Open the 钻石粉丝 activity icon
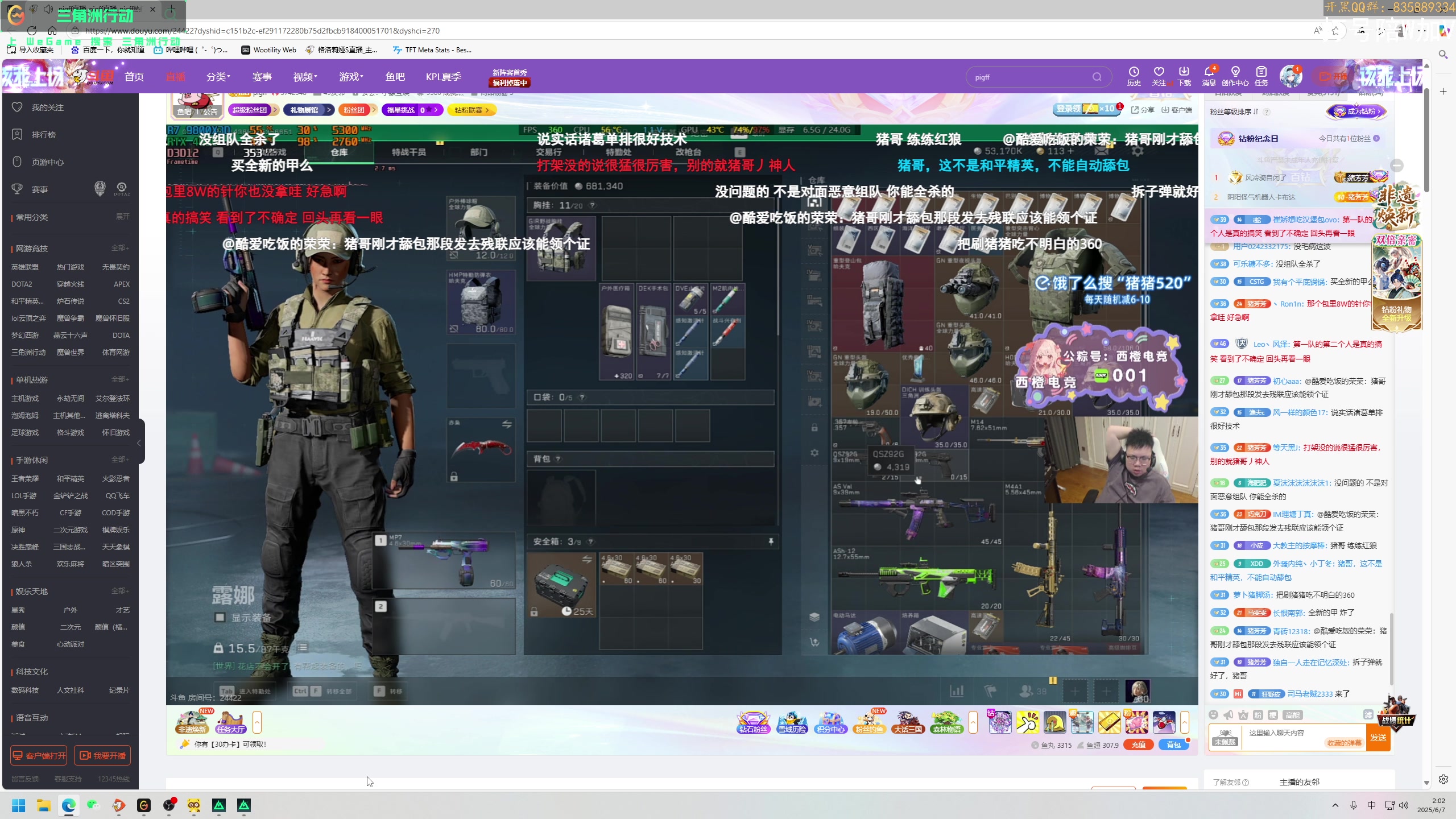1456x819 pixels. click(753, 722)
